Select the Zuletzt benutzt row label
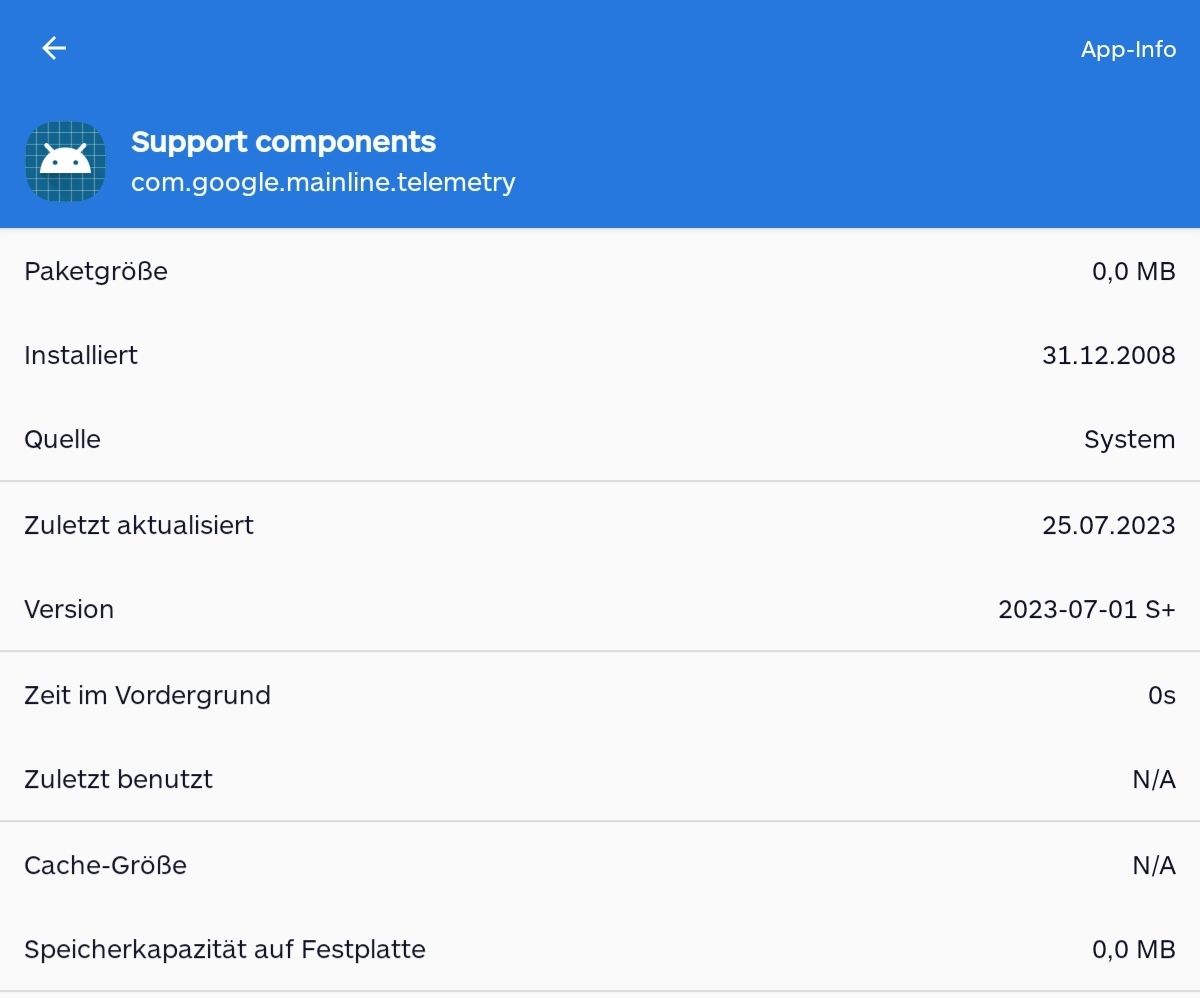The width and height of the screenshot is (1200, 998). click(118, 779)
